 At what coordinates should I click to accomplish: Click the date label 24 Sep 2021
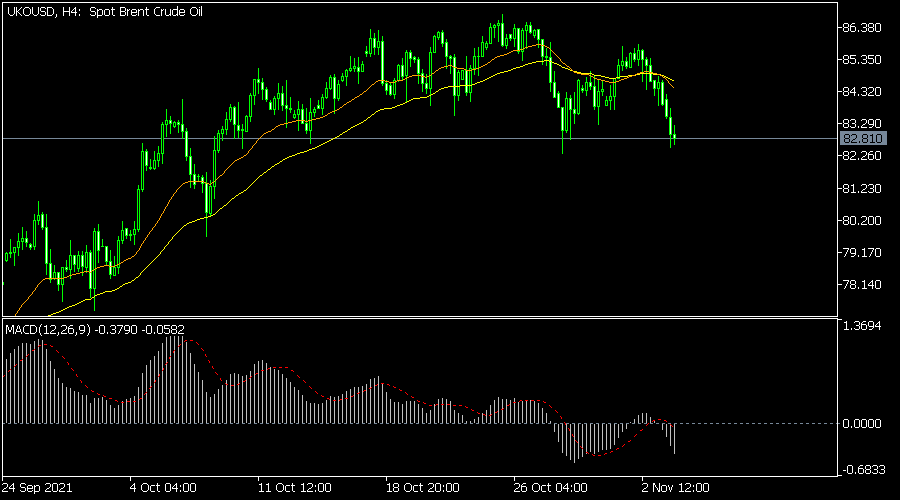(x=37, y=488)
